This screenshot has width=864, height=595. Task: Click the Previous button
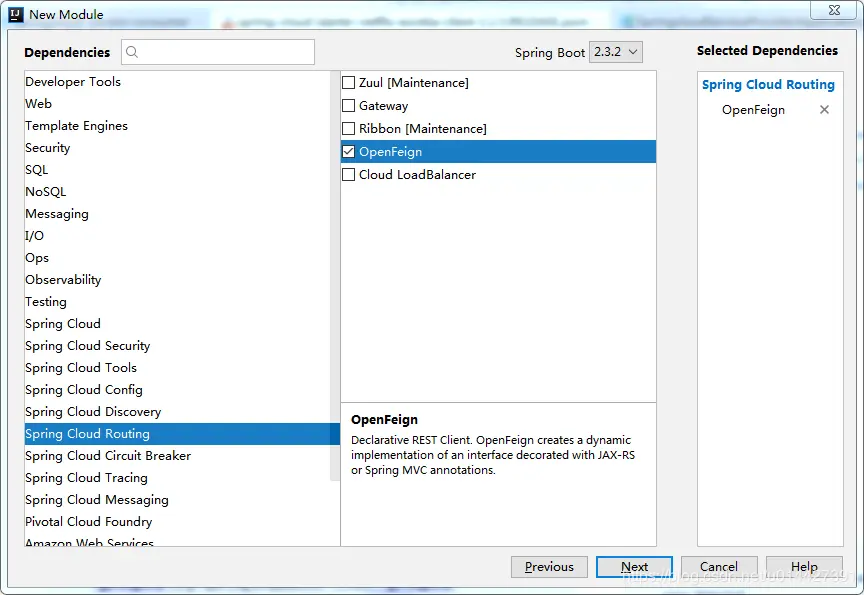click(x=549, y=567)
